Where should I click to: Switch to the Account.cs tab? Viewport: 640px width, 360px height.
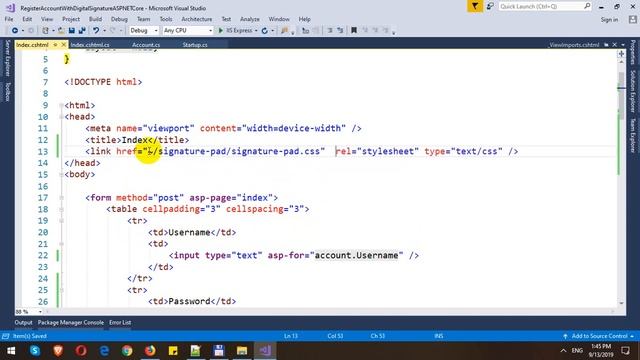[146, 45]
